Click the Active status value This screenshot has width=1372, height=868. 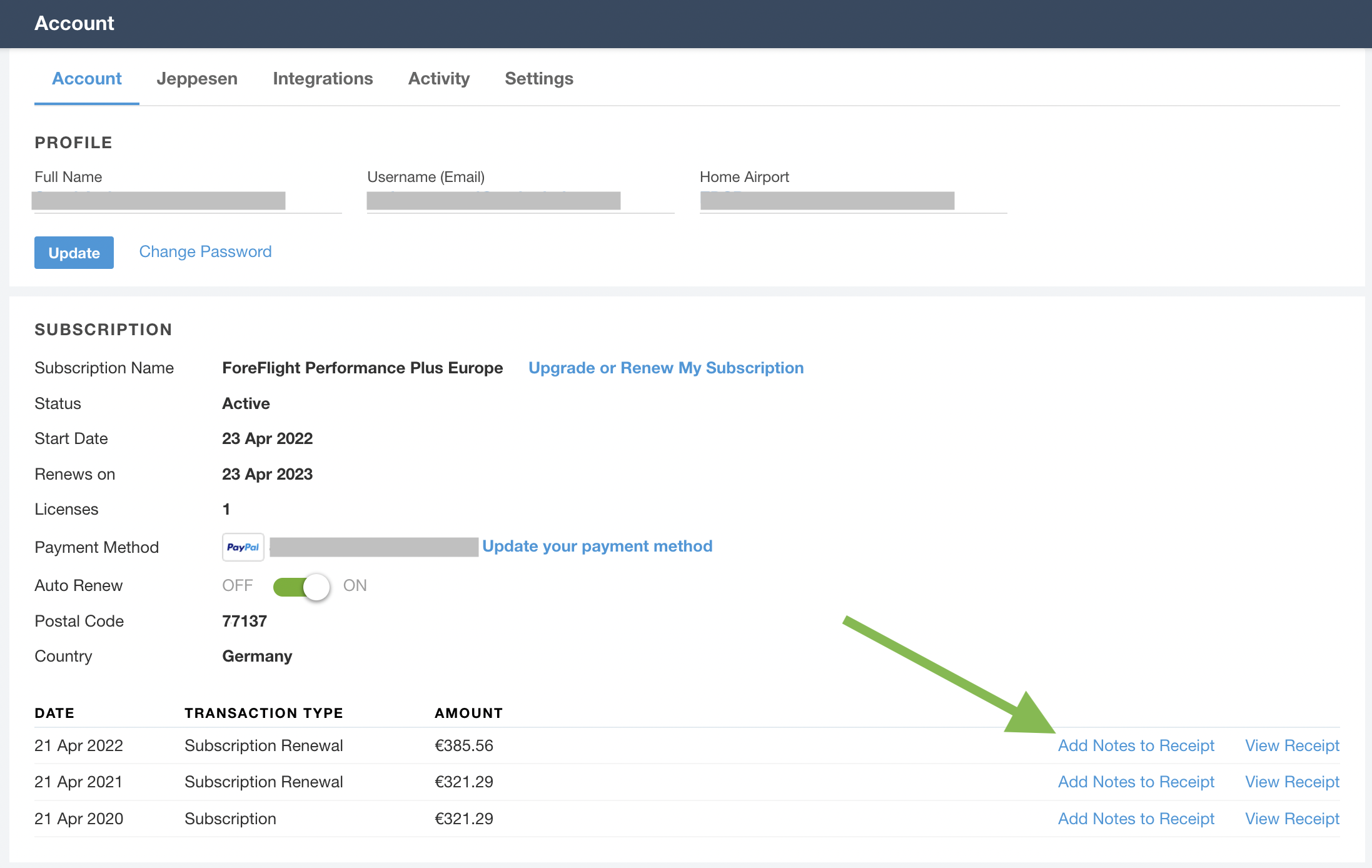click(246, 403)
